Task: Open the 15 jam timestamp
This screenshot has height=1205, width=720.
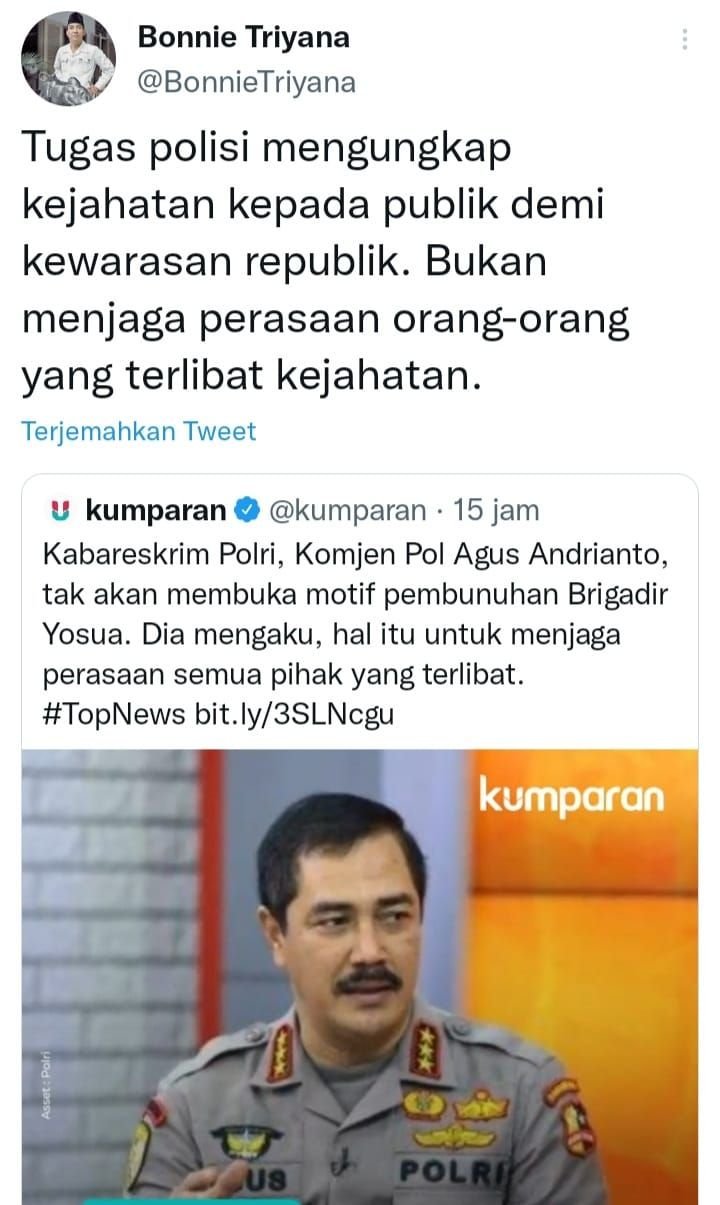Action: (x=496, y=511)
